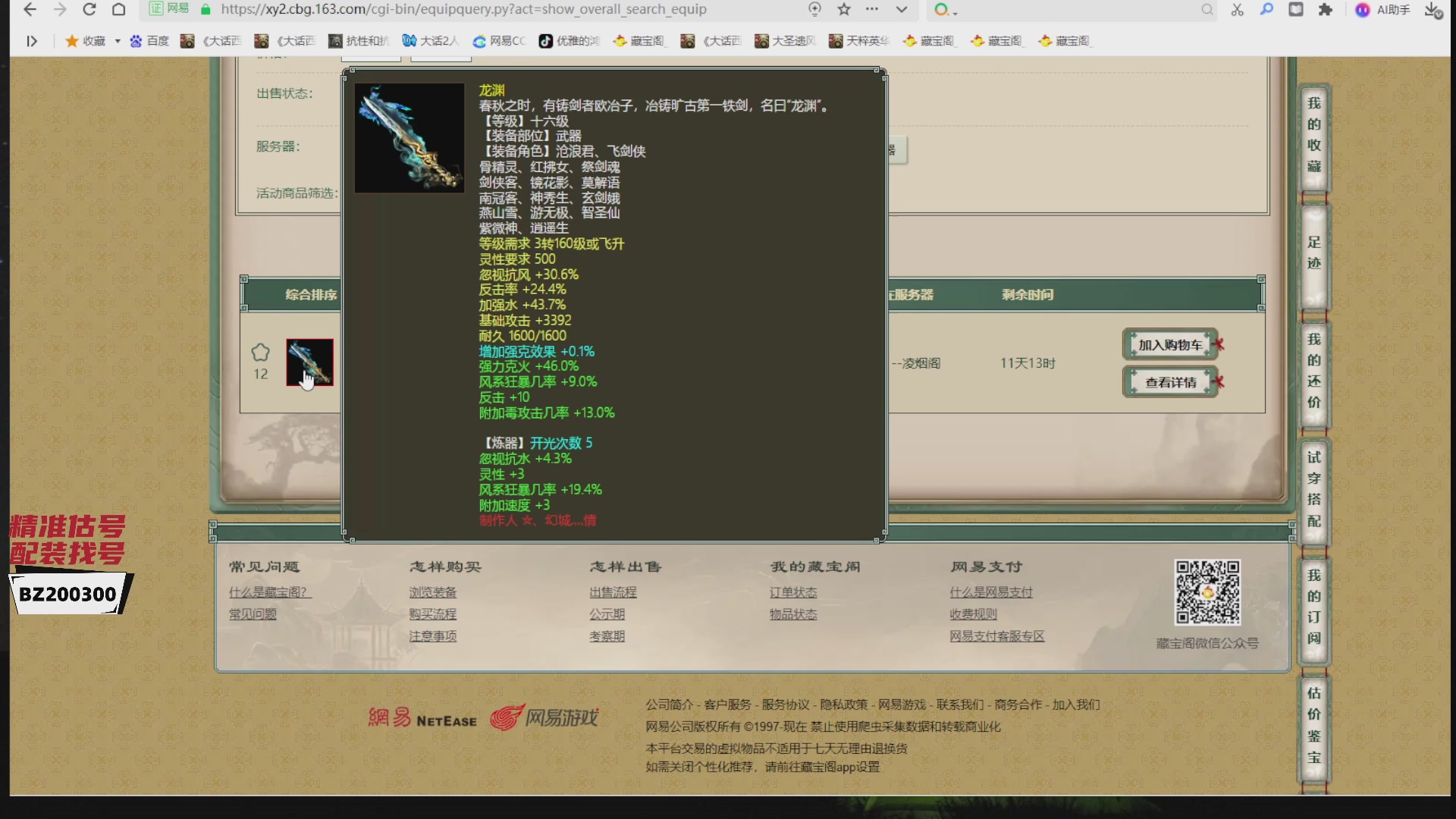
Task: Open the 网易CC bookmark
Action: point(499,41)
